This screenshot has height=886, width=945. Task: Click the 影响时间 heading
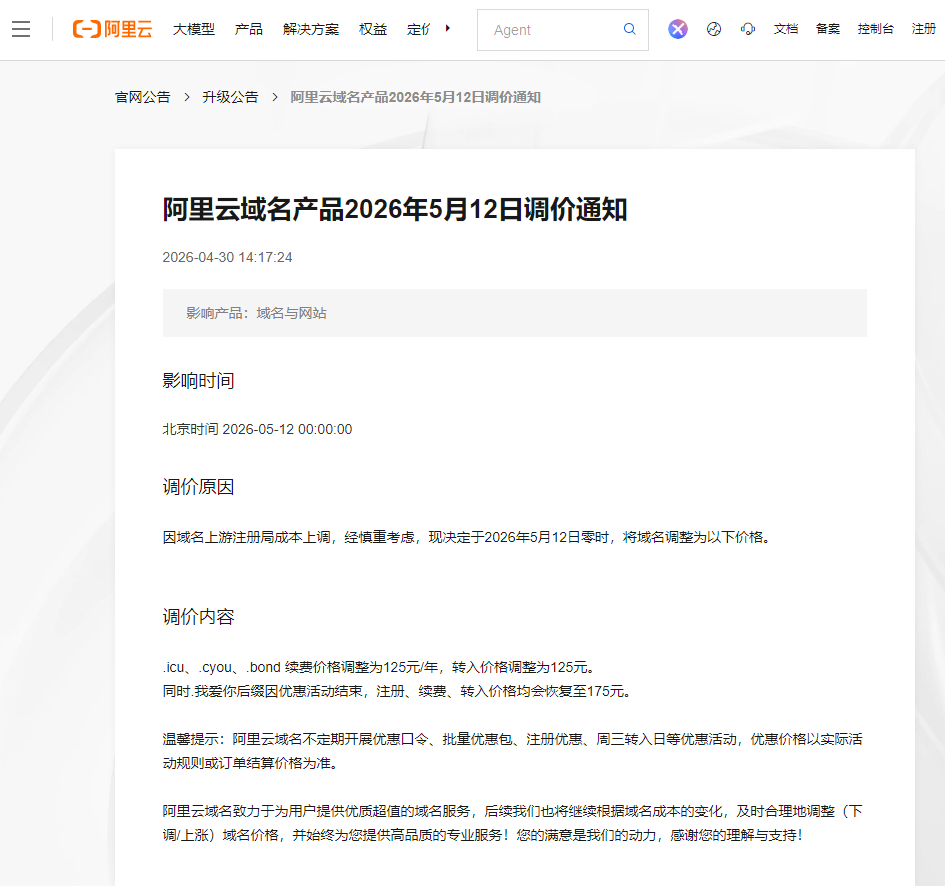tap(198, 381)
